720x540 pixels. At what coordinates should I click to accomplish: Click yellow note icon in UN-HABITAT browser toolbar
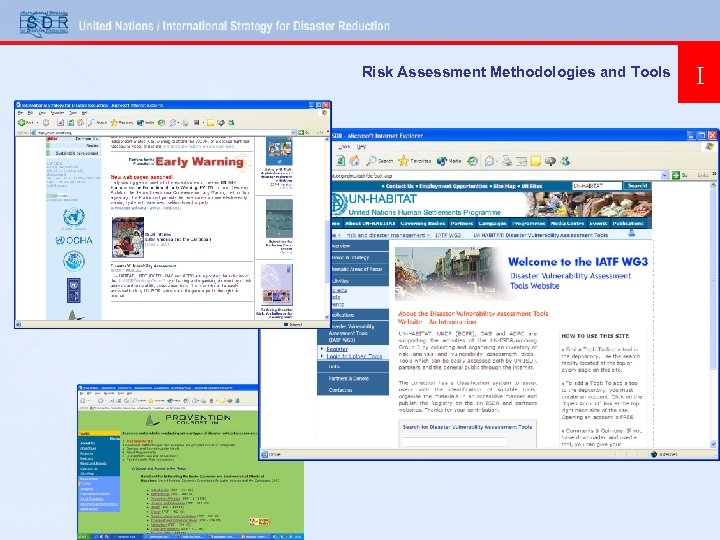pyautogui.click(x=535, y=161)
